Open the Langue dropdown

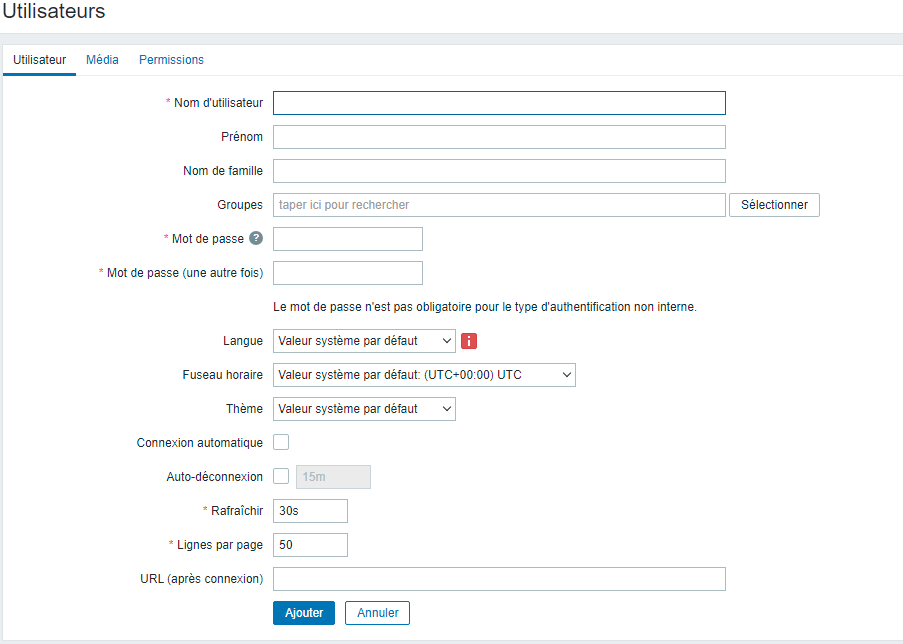tap(364, 341)
